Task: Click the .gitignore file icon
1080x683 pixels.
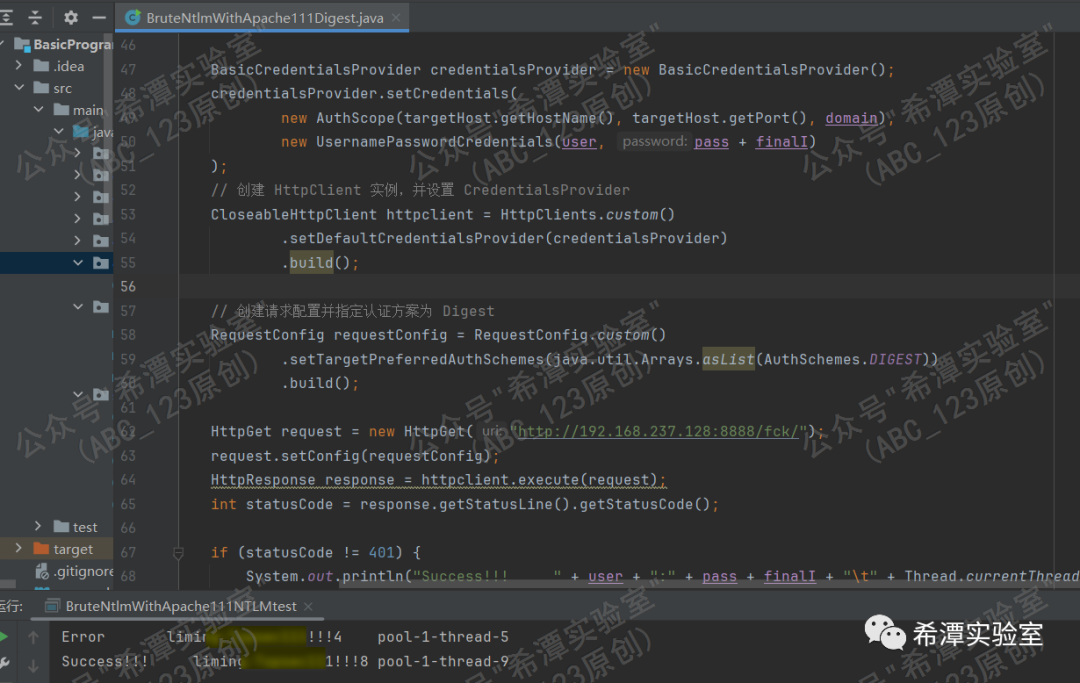Action: click(41, 571)
